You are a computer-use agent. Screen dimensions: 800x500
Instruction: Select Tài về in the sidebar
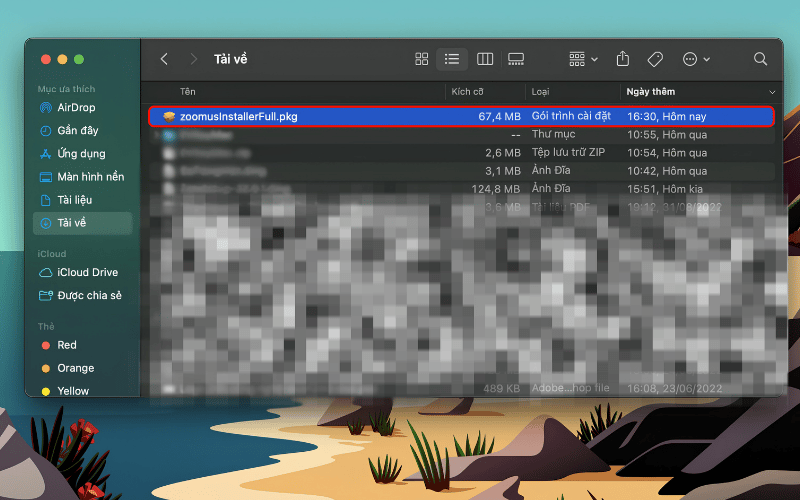pos(83,223)
